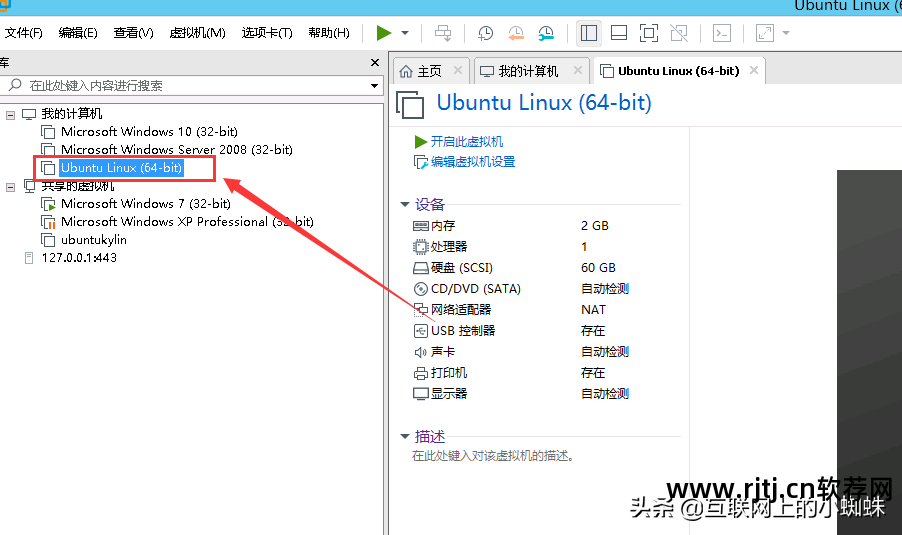Select the ubuntukylin virtual machine
Image resolution: width=902 pixels, height=535 pixels.
click(x=94, y=240)
